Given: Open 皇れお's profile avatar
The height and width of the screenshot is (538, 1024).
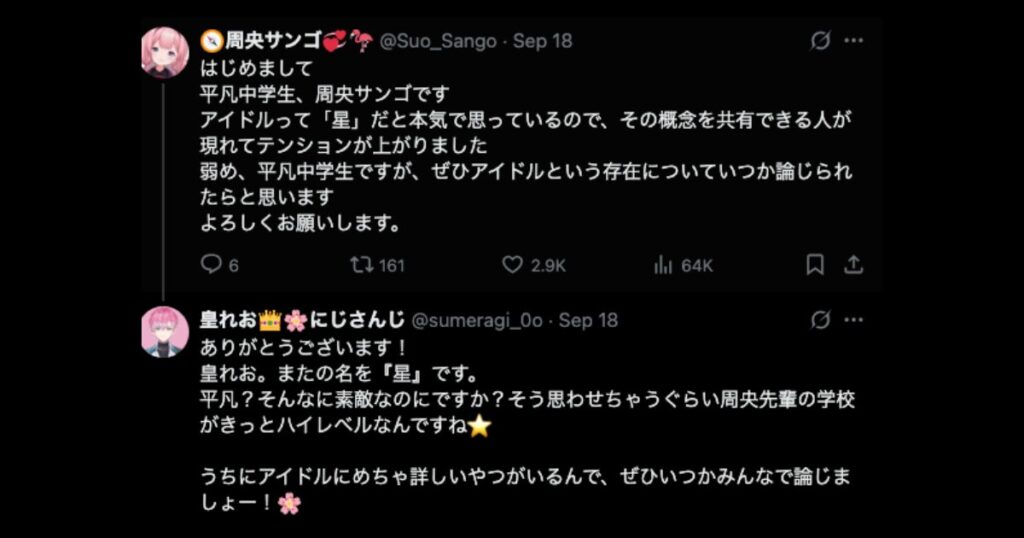Looking at the screenshot, I should [165, 331].
